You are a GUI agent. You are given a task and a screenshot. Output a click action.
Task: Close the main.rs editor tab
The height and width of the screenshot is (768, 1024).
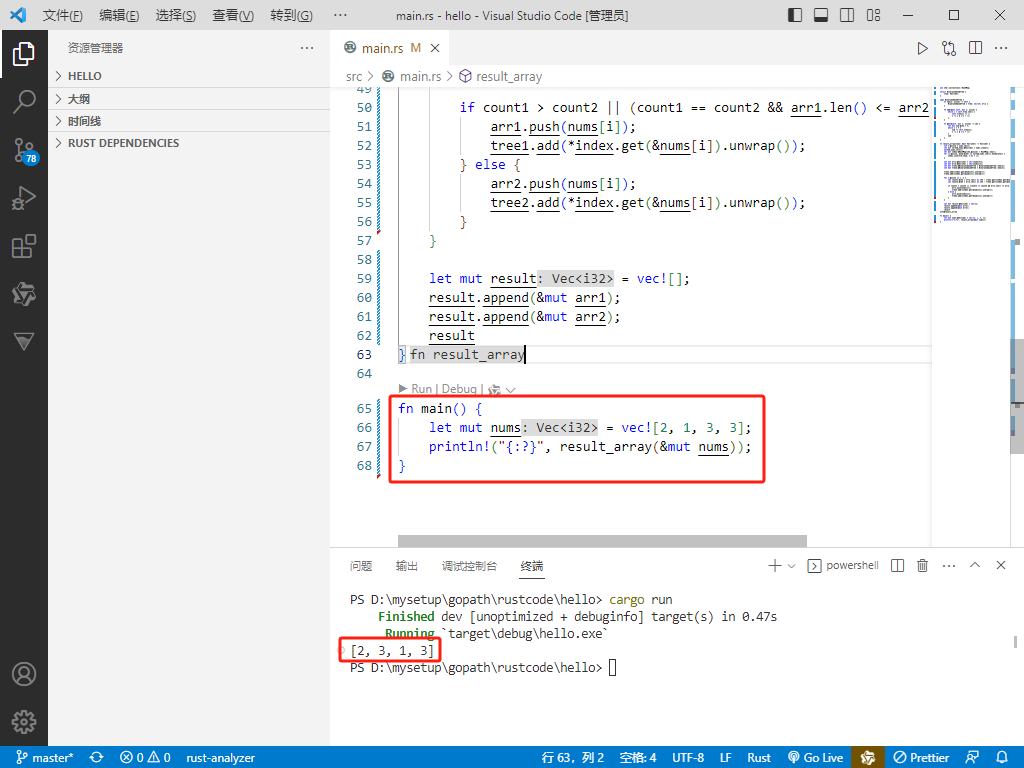(435, 48)
